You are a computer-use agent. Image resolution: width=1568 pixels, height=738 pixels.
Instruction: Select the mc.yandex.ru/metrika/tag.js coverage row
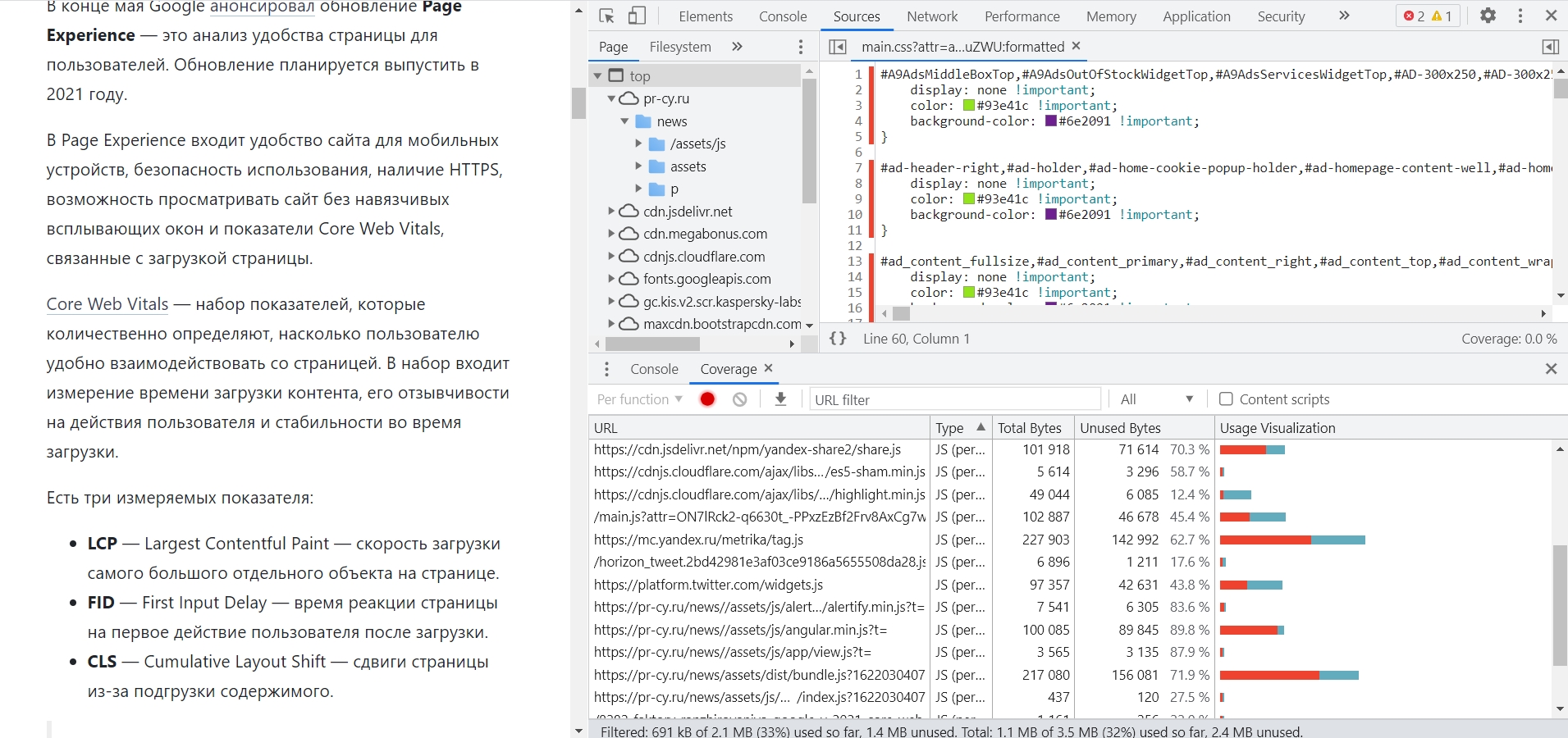pos(1070,540)
